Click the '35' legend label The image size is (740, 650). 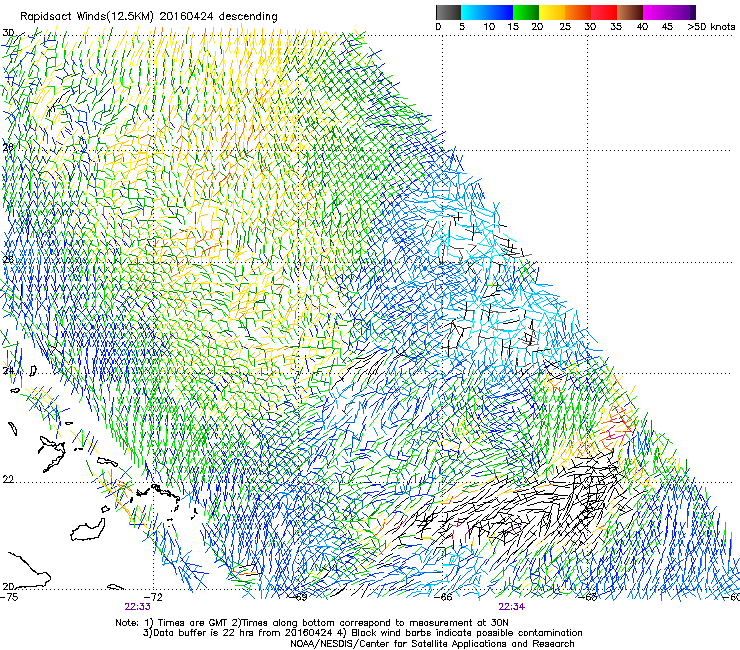pos(616,27)
